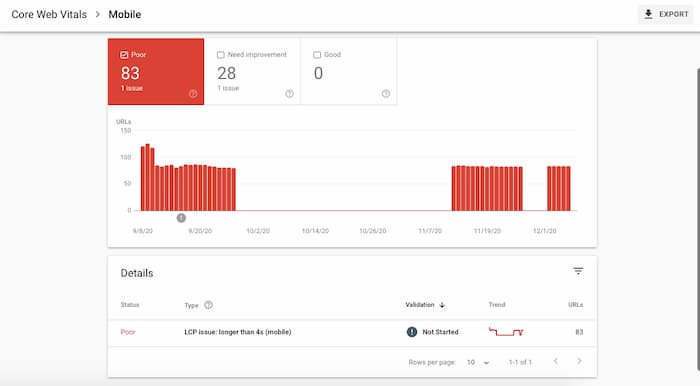
Task: Click the URLs column header
Action: [575, 305]
